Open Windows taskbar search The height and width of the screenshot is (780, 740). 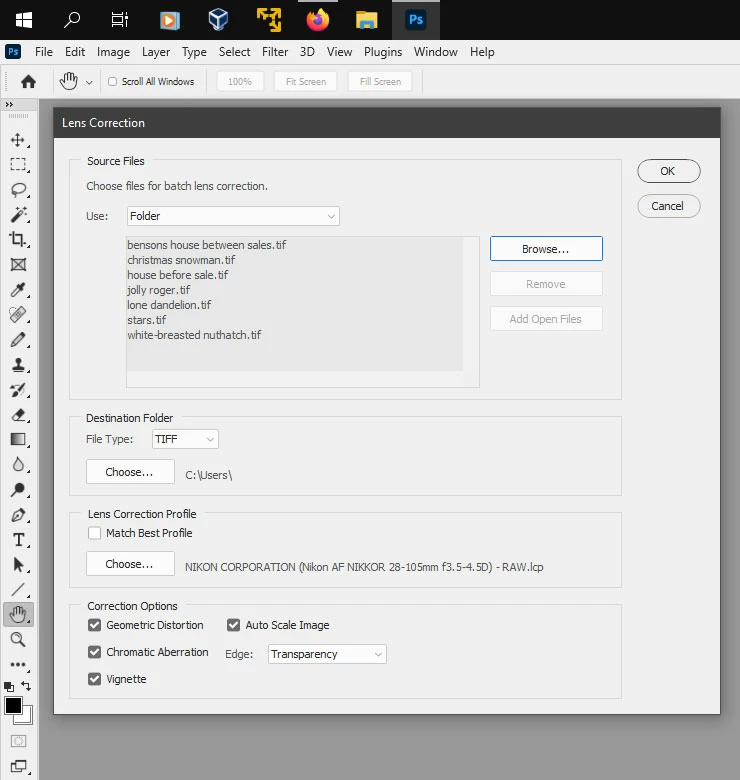[72, 20]
